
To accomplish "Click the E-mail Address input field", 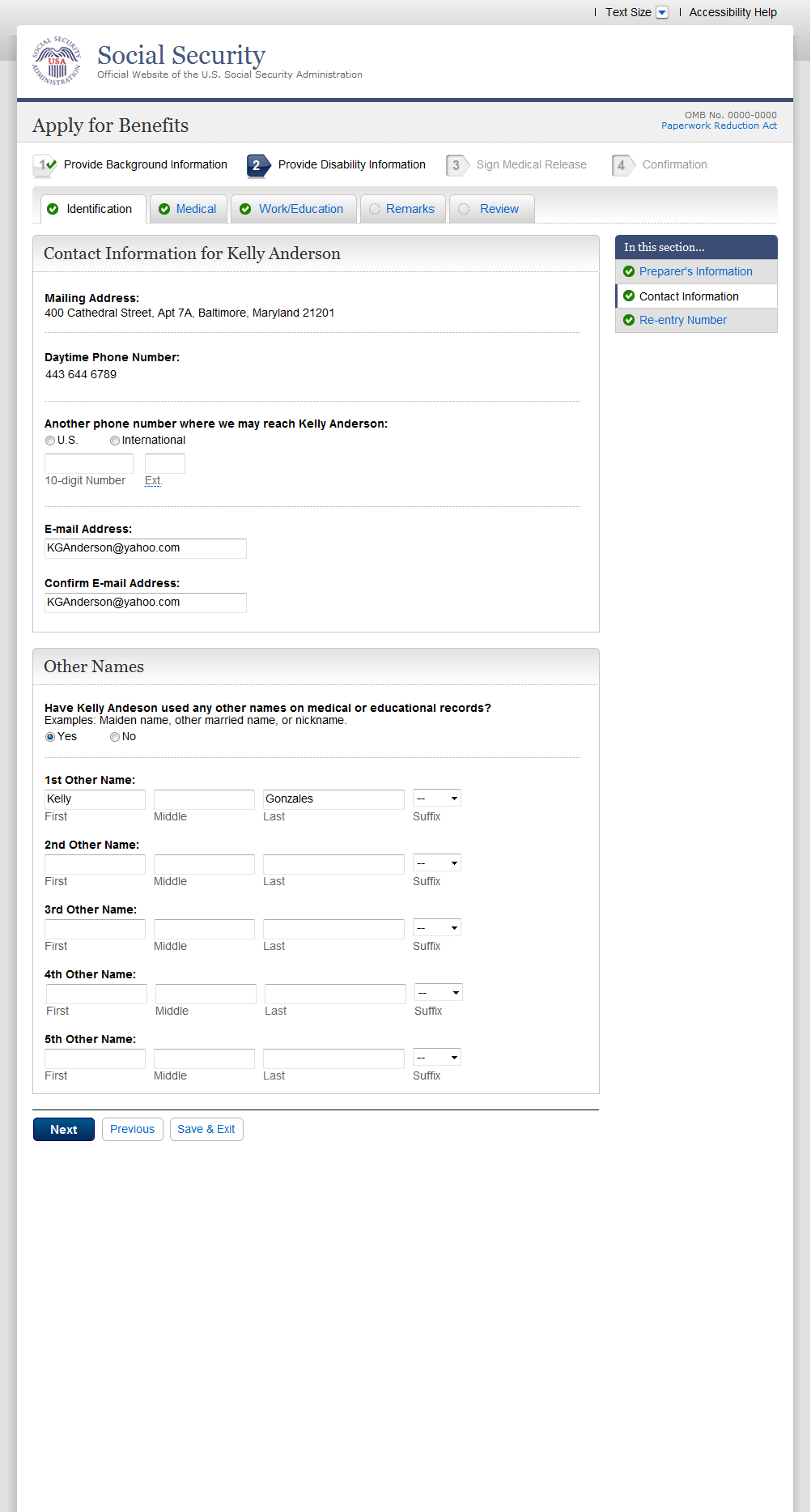I will 145,548.
